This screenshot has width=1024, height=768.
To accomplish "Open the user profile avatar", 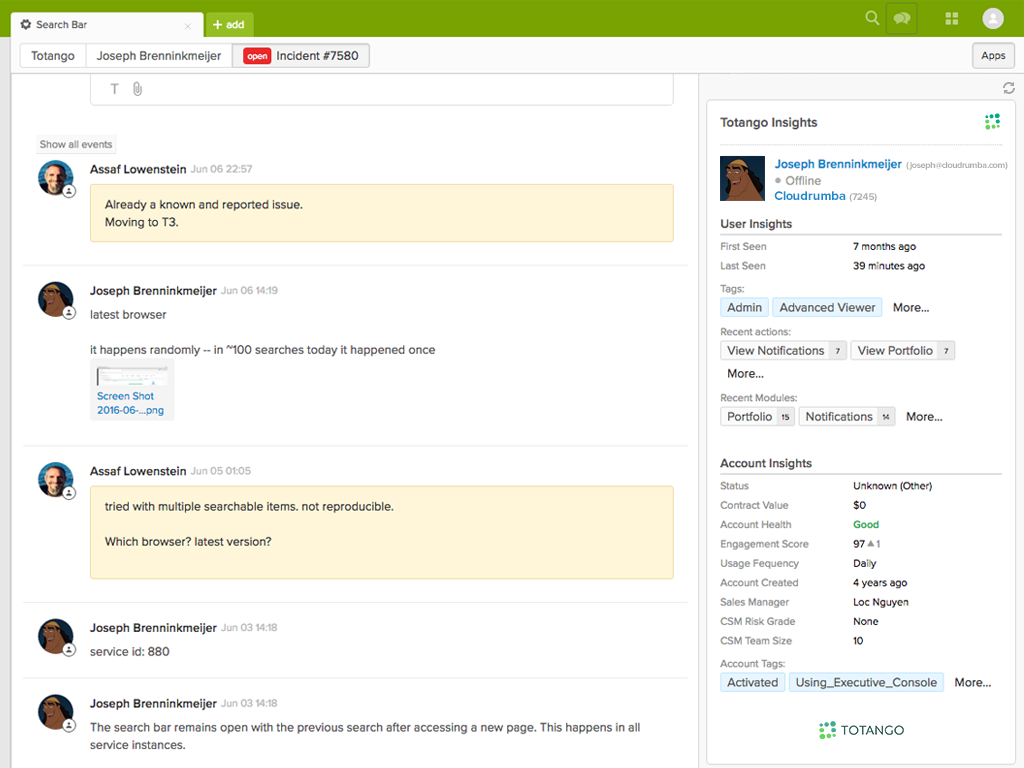I will coord(993,18).
